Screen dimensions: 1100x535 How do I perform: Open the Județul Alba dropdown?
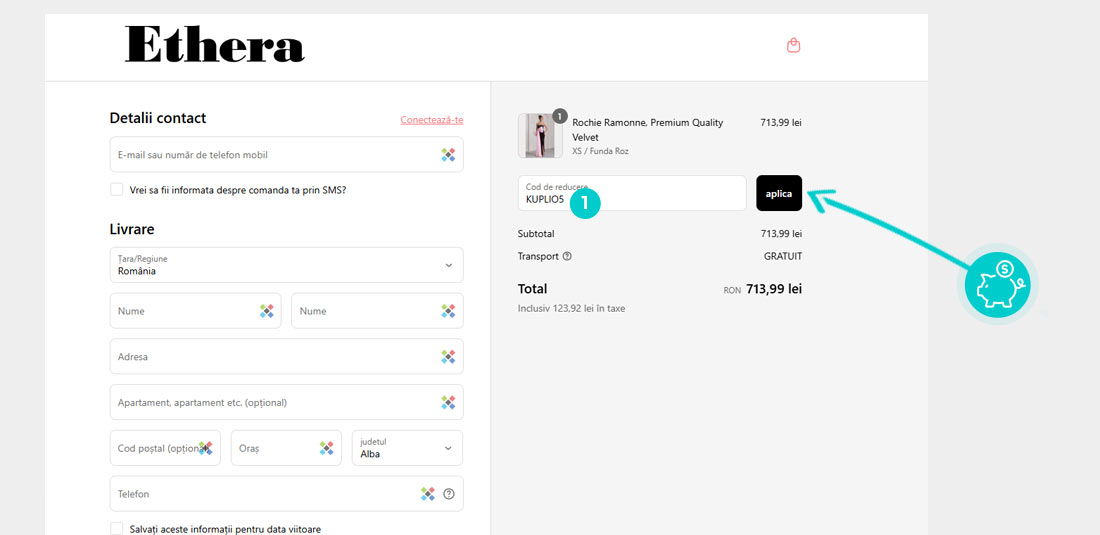pos(406,448)
